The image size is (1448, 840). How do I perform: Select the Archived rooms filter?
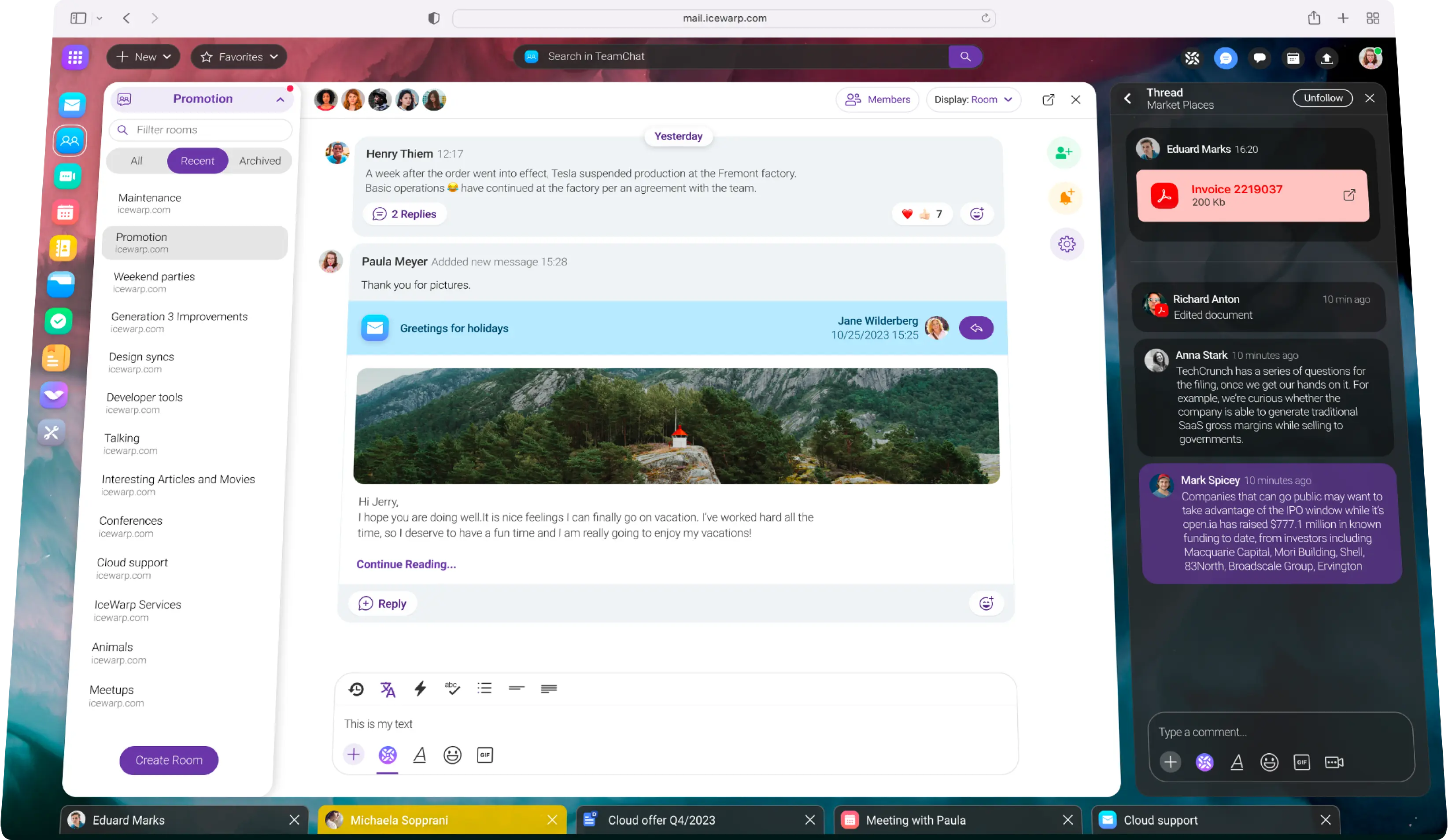260,161
